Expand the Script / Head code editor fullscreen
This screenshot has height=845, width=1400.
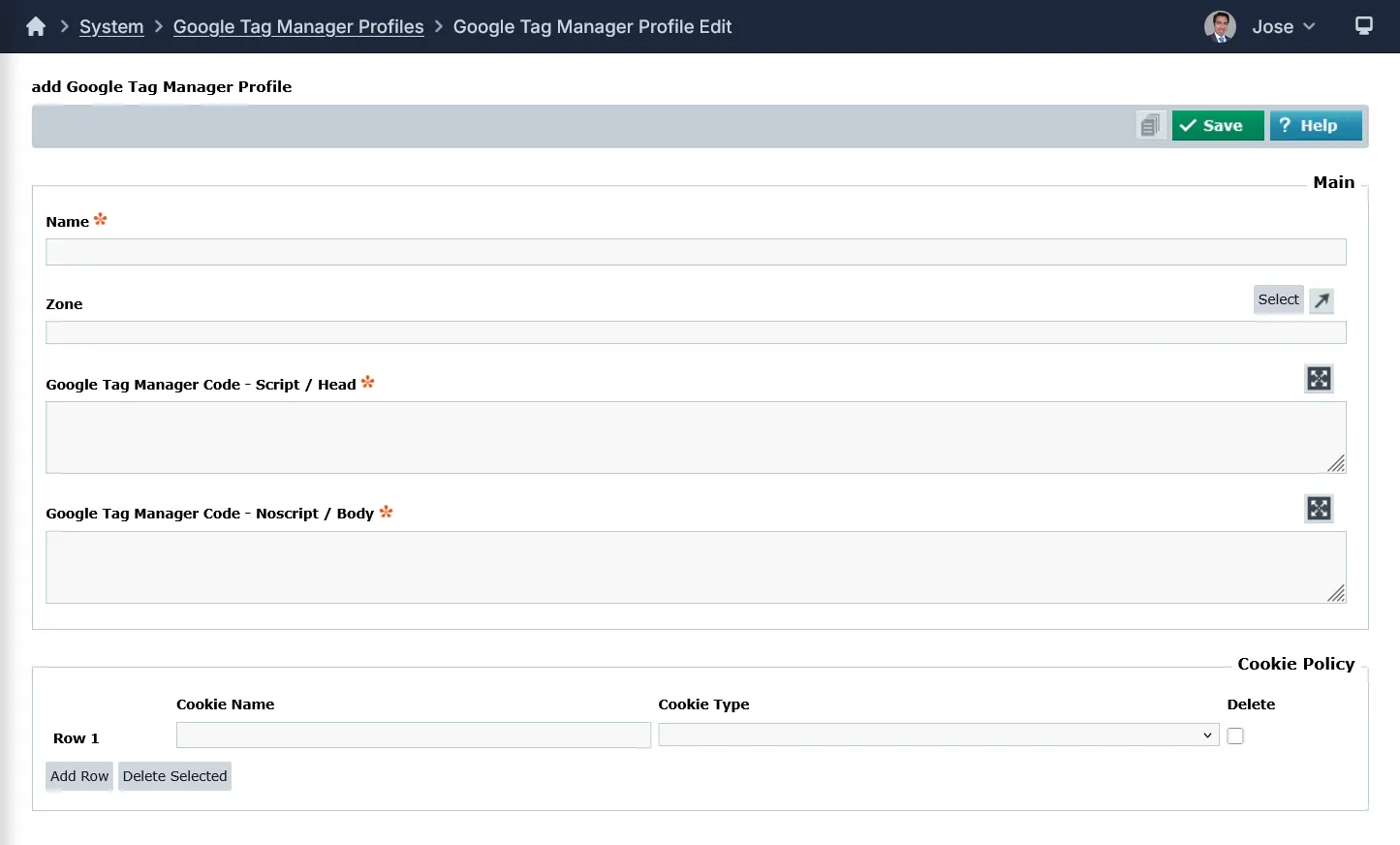point(1319,379)
